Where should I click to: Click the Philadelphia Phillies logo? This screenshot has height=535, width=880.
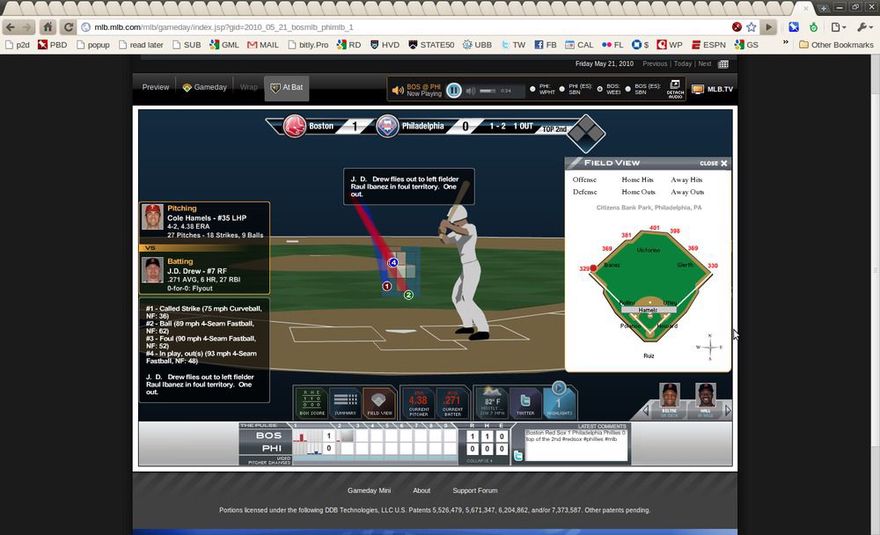click(x=387, y=126)
